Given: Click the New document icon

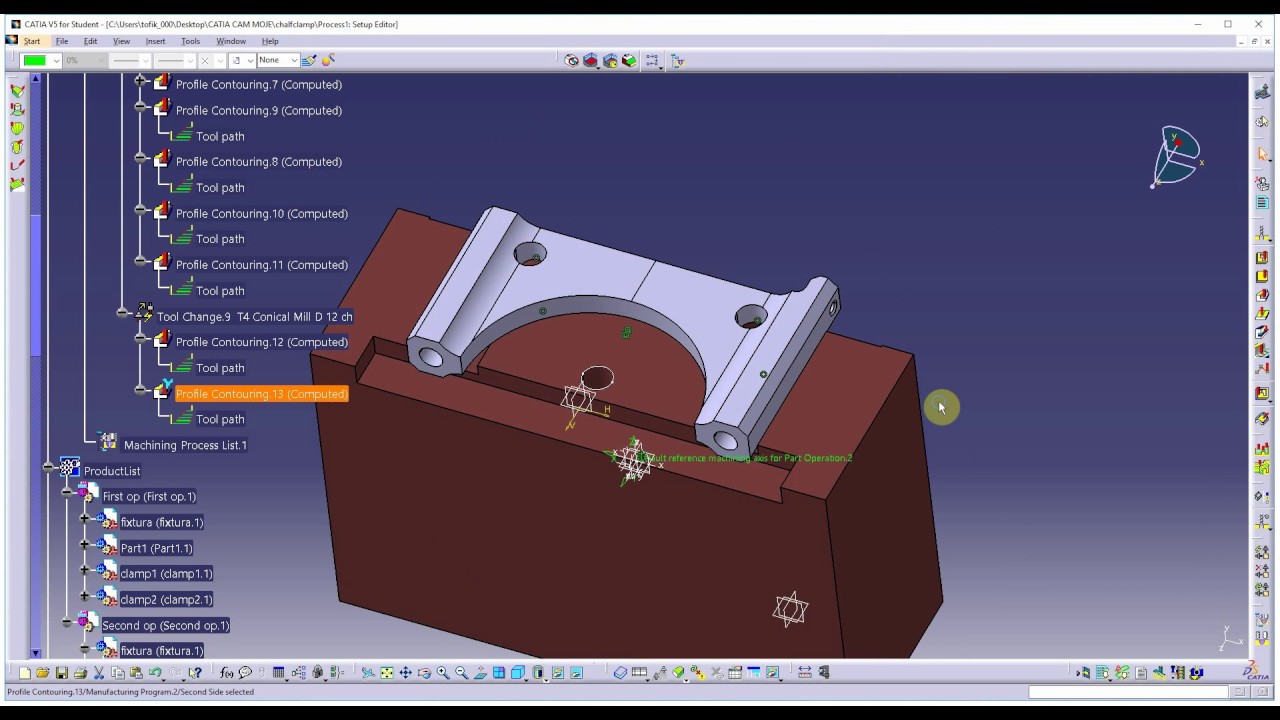Looking at the screenshot, I should coord(25,673).
